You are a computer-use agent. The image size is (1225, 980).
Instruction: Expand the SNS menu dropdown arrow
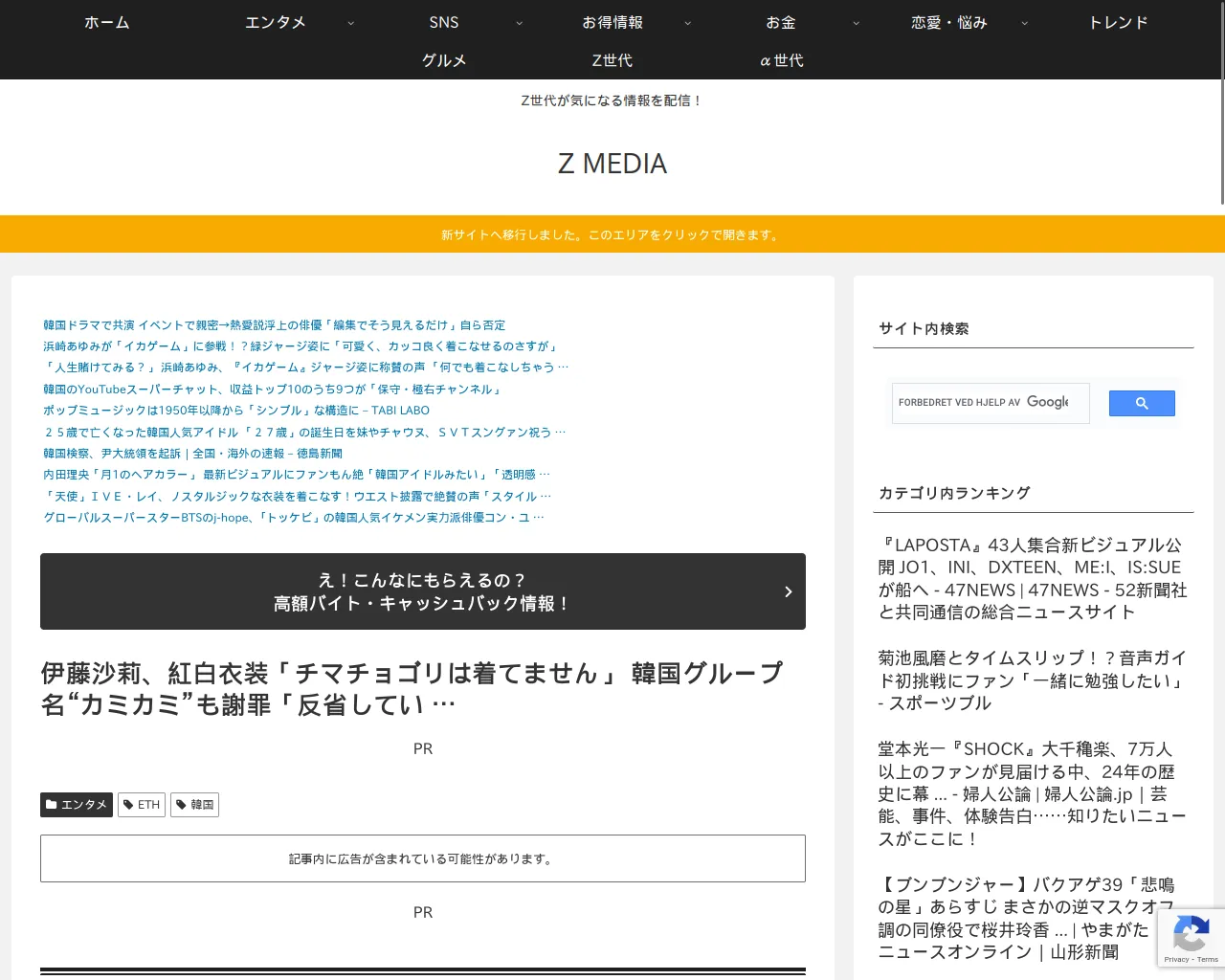520,23
